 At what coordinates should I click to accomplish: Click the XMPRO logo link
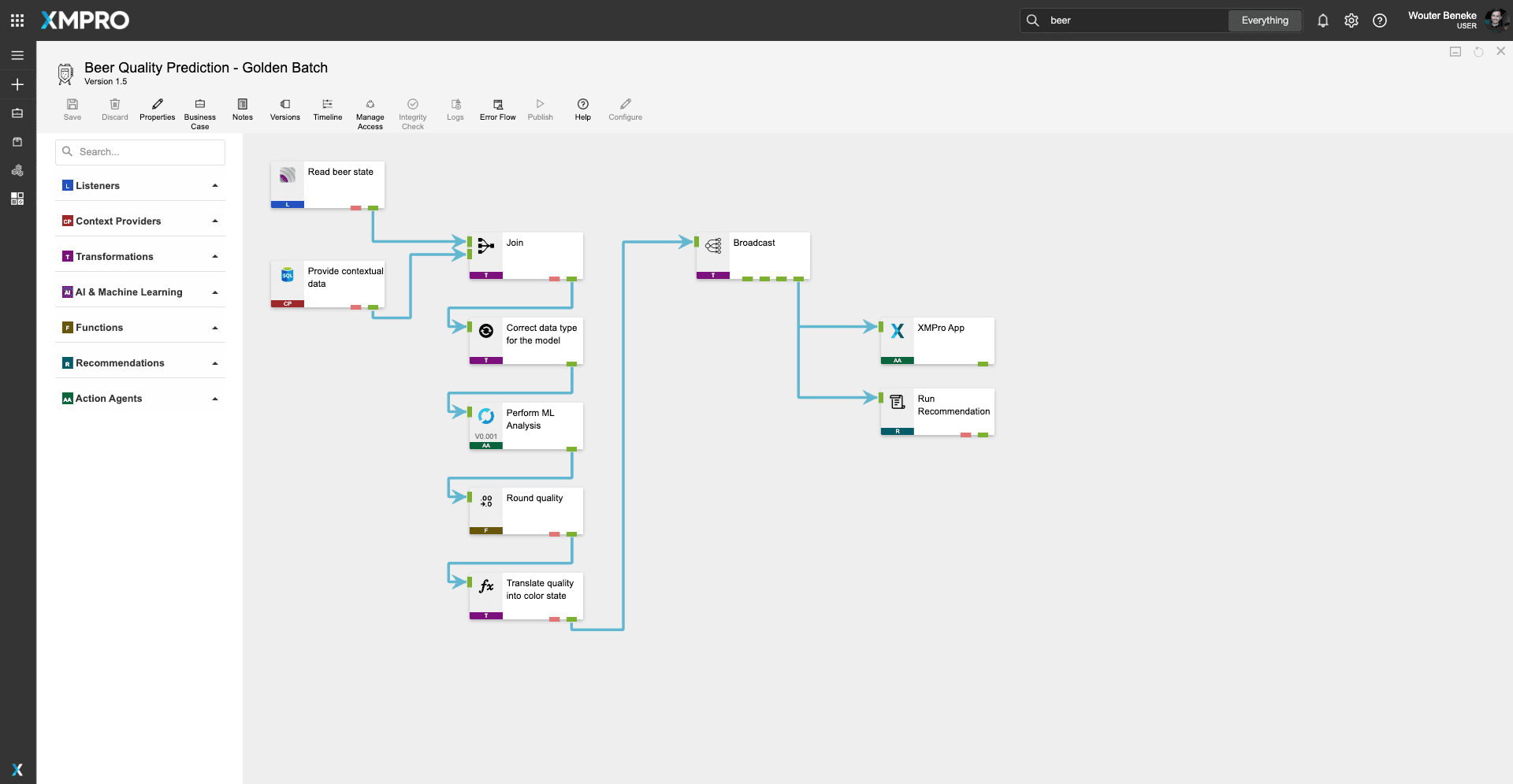pyautogui.click(x=85, y=20)
